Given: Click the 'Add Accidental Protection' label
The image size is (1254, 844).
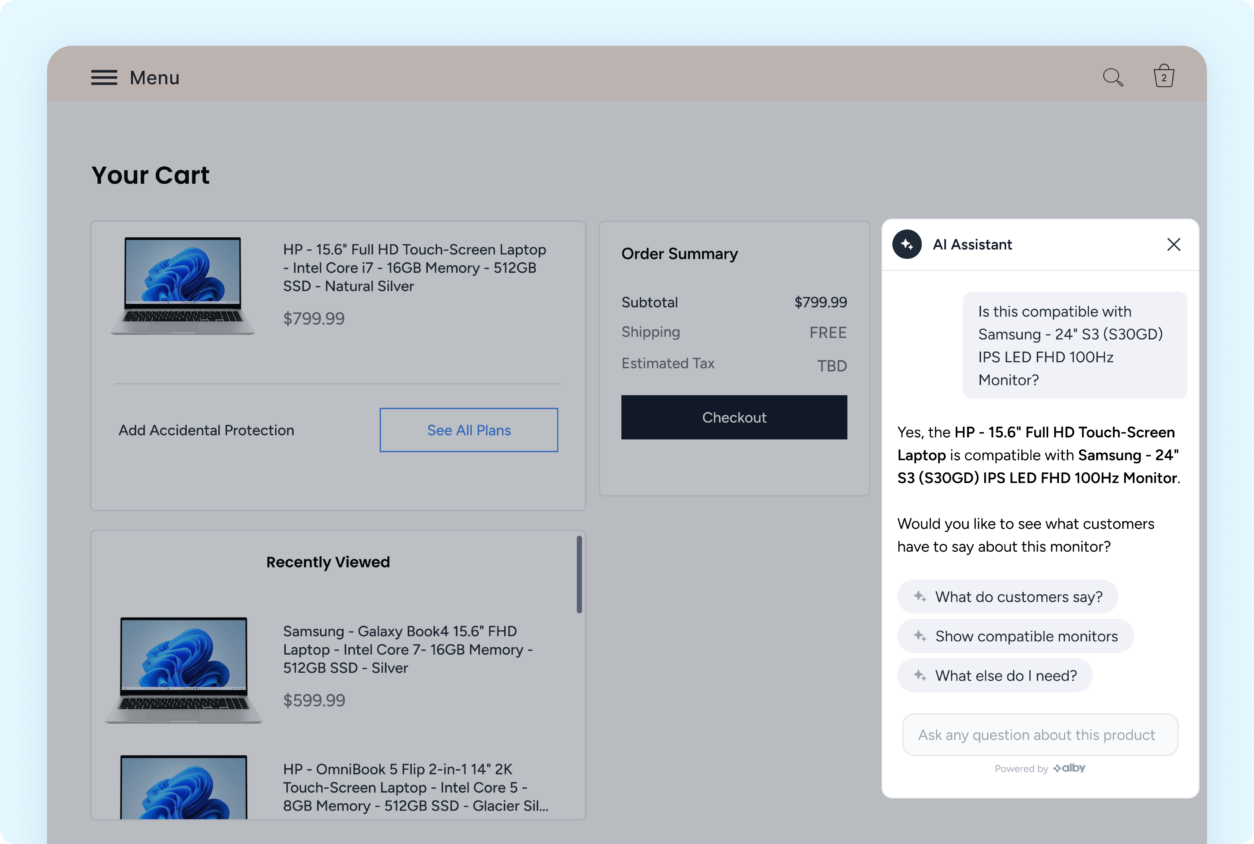Looking at the screenshot, I should tap(207, 430).
